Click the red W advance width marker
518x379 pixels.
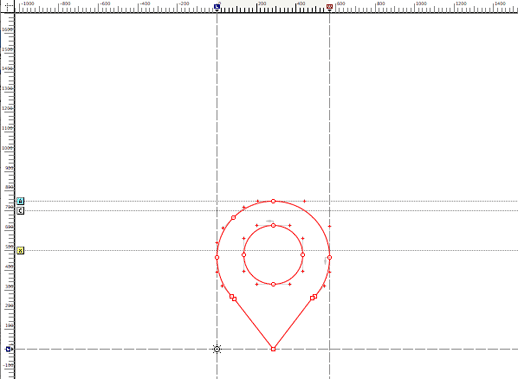(329, 6)
